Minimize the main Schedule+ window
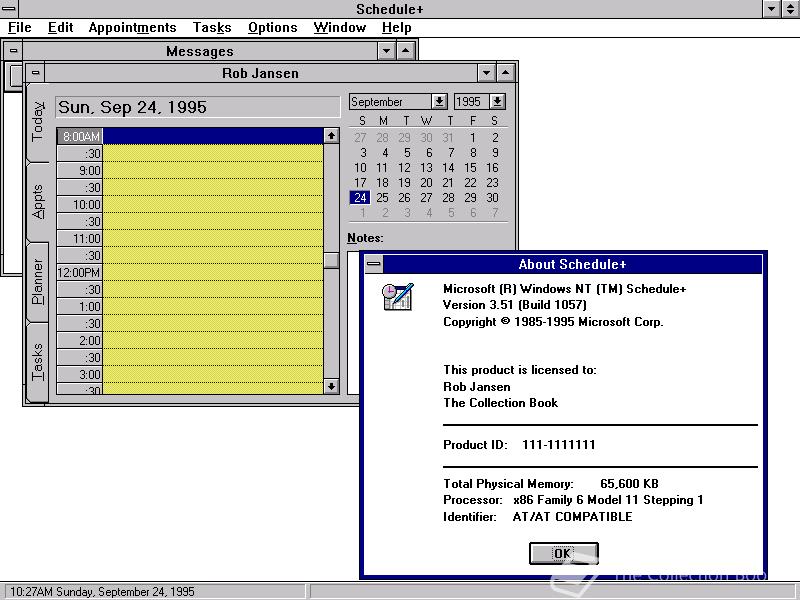This screenshot has width=800, height=600. (x=771, y=9)
